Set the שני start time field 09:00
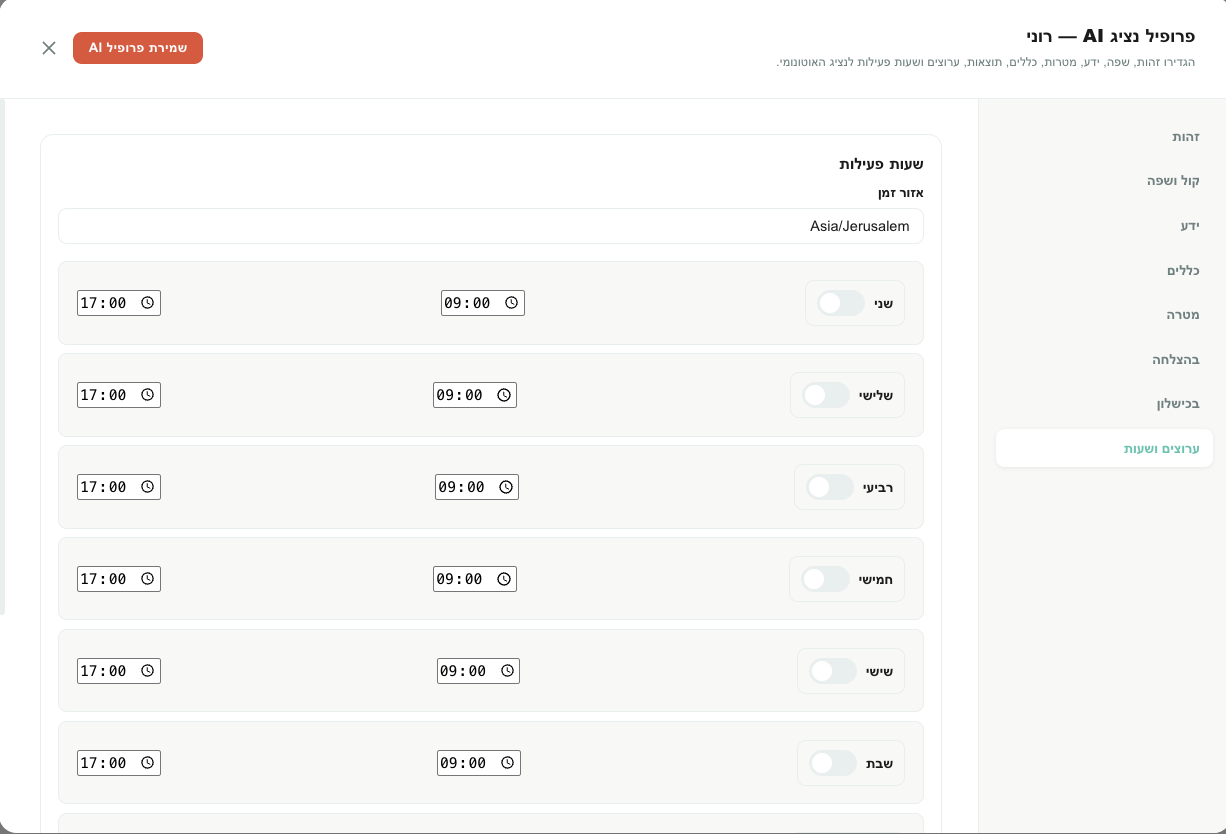Viewport: 1226px width, 834px height. (x=483, y=303)
